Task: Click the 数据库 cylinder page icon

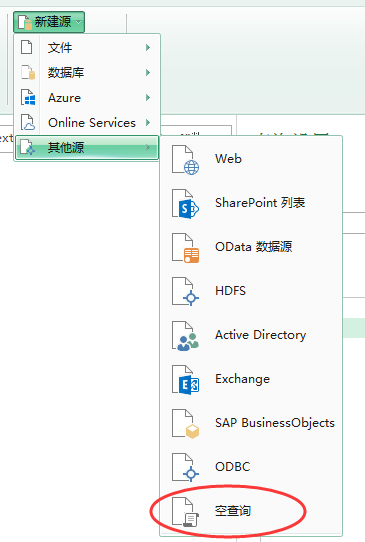Action: click(x=28, y=73)
